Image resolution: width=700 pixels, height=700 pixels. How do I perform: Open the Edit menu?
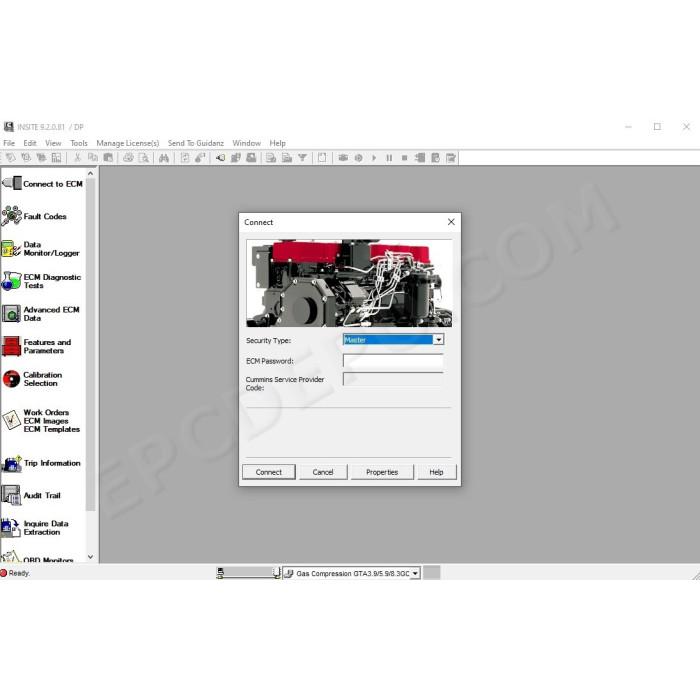pos(30,143)
